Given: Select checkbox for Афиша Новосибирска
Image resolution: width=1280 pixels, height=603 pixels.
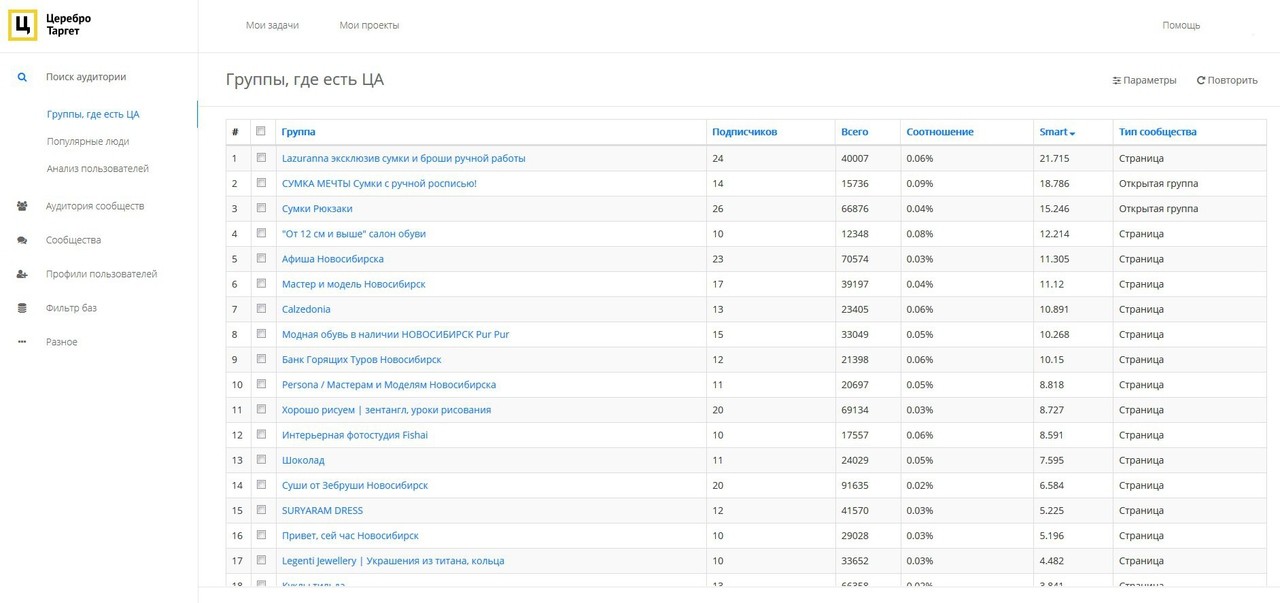Looking at the screenshot, I should pos(261,258).
